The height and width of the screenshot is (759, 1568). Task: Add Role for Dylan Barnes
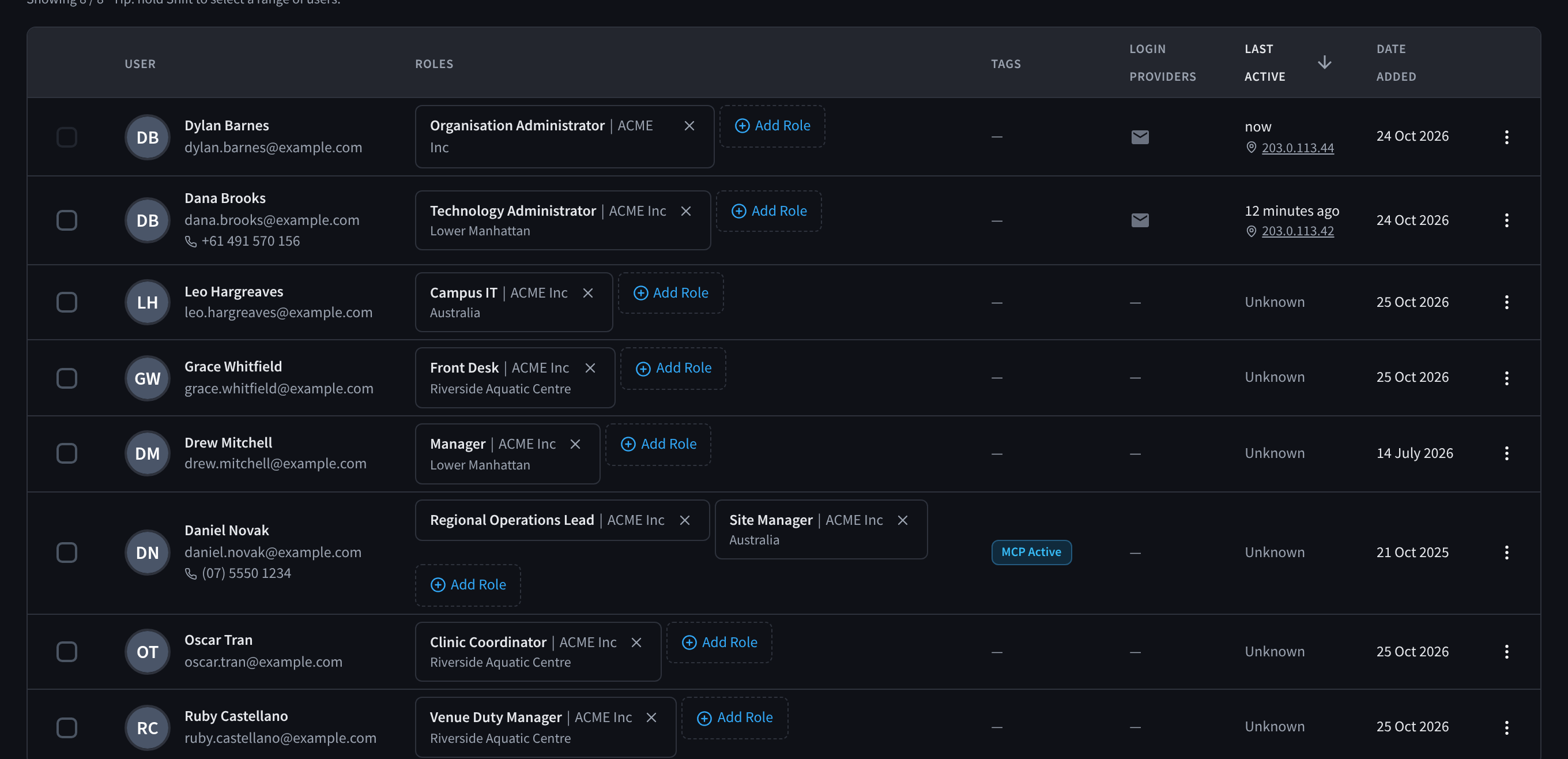click(772, 126)
